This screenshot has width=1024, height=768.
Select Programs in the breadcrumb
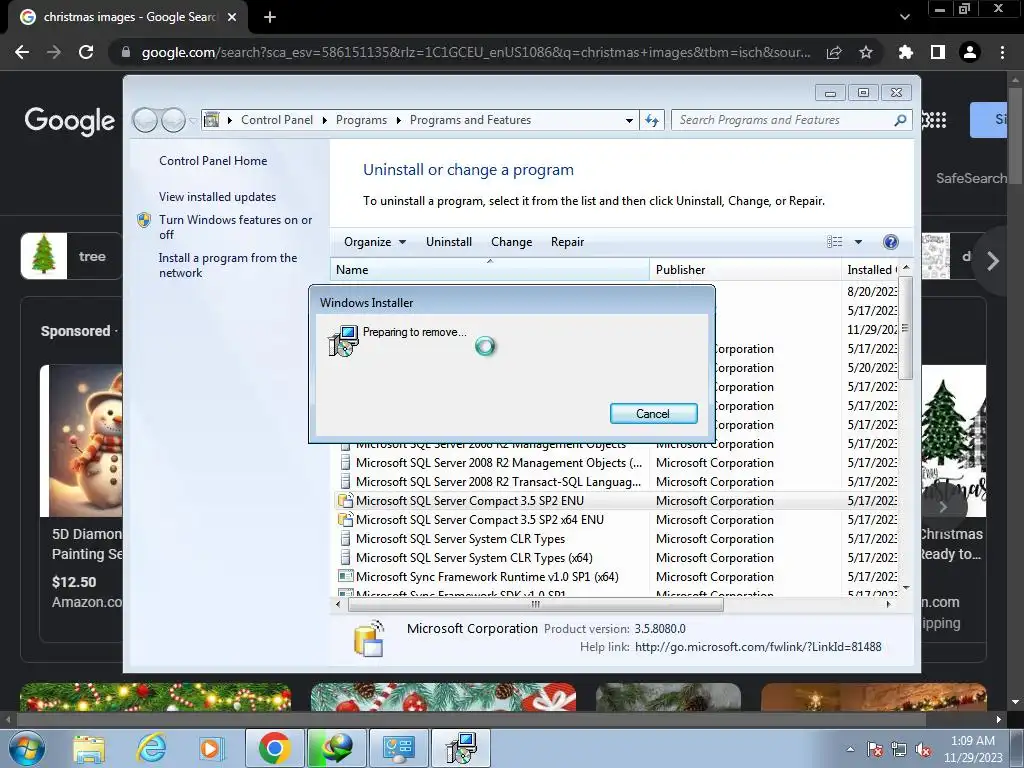(x=361, y=120)
